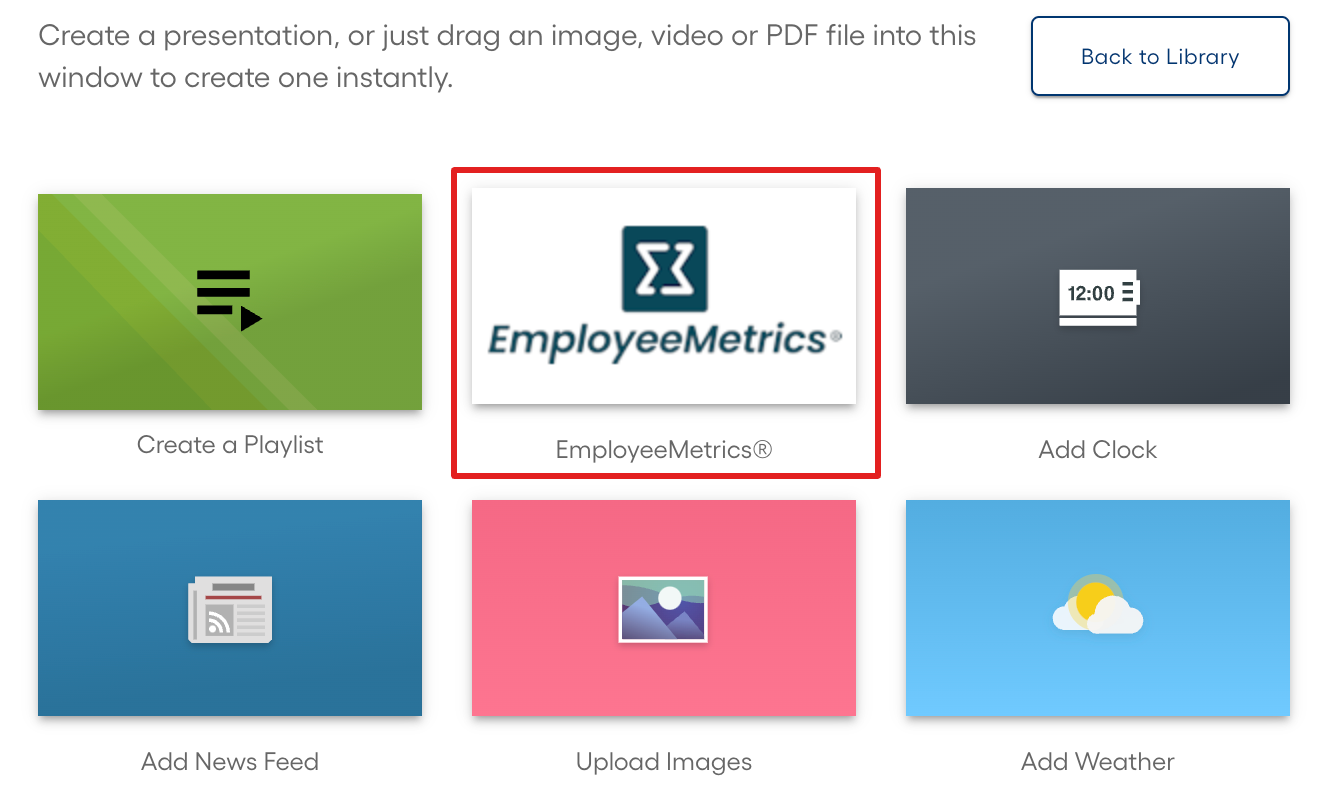The image size is (1328, 796).
Task: Click the Add Clock label
Action: (x=1097, y=449)
